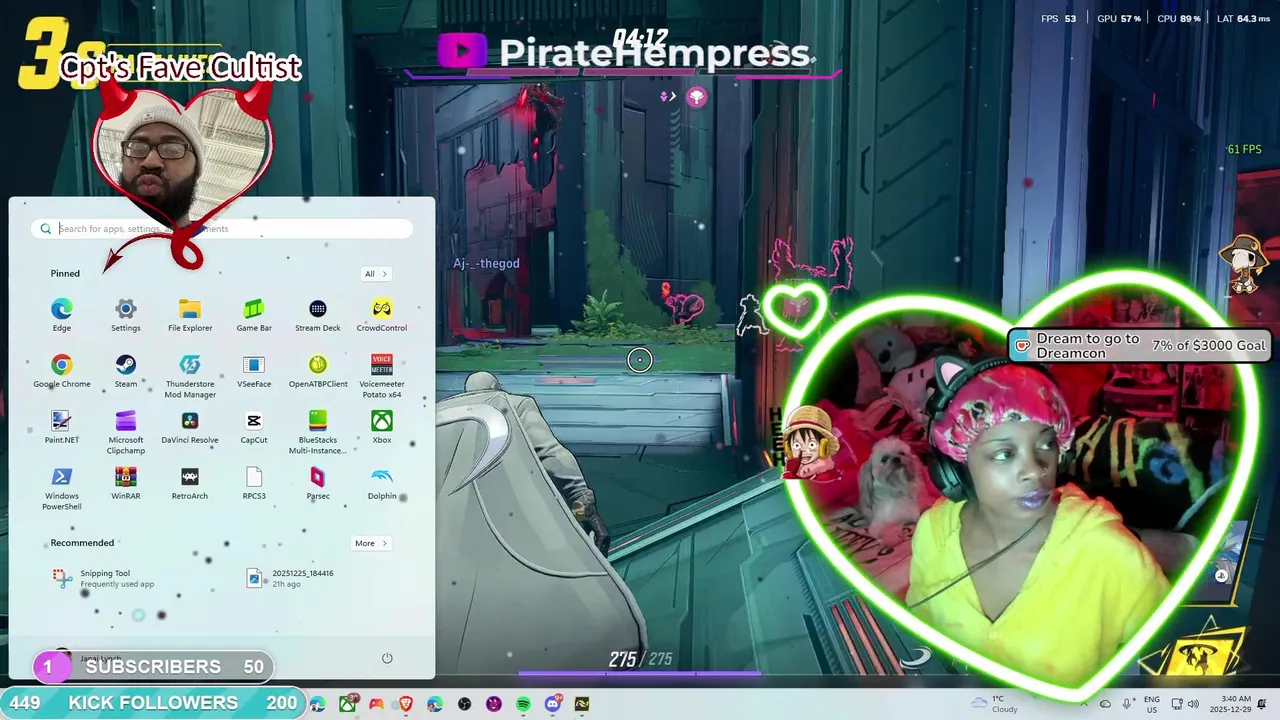The height and width of the screenshot is (720, 1280).
Task: Launch File Explorer from Start menu
Action: pos(190,315)
